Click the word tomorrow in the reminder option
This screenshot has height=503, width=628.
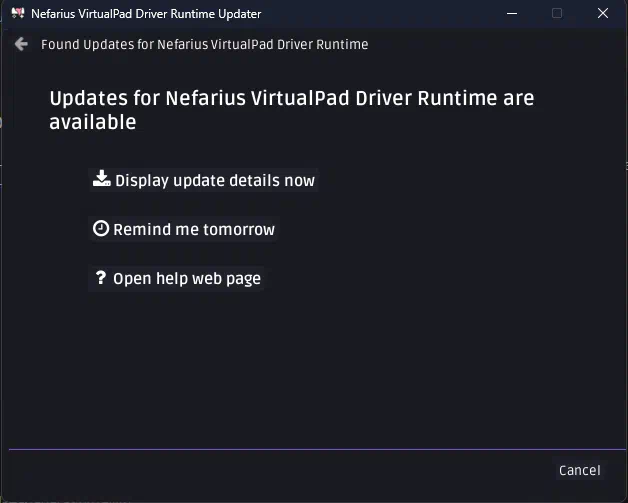240,230
